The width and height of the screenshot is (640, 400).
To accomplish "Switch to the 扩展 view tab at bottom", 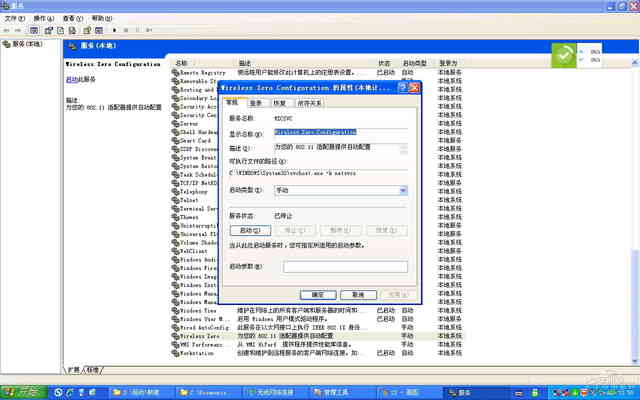I will click(x=74, y=370).
